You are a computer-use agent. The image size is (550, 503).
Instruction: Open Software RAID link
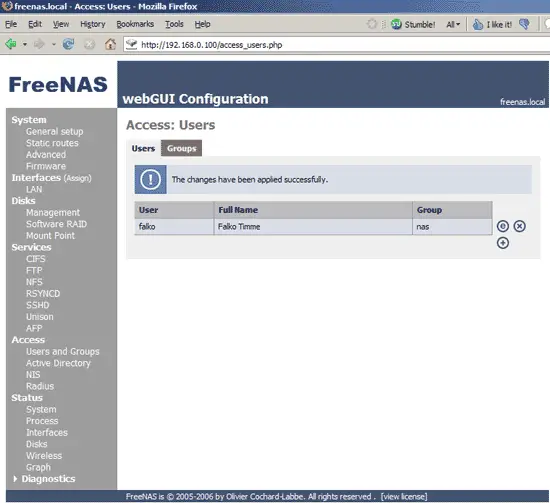click(x=56, y=224)
